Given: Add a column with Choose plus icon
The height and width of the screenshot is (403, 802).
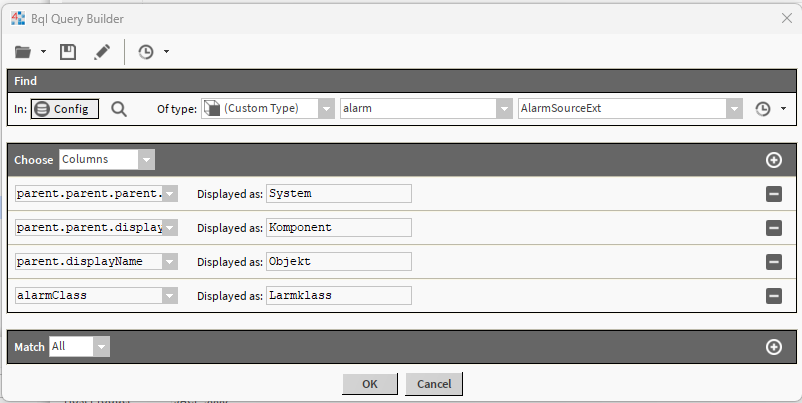Looking at the screenshot, I should 773,160.
